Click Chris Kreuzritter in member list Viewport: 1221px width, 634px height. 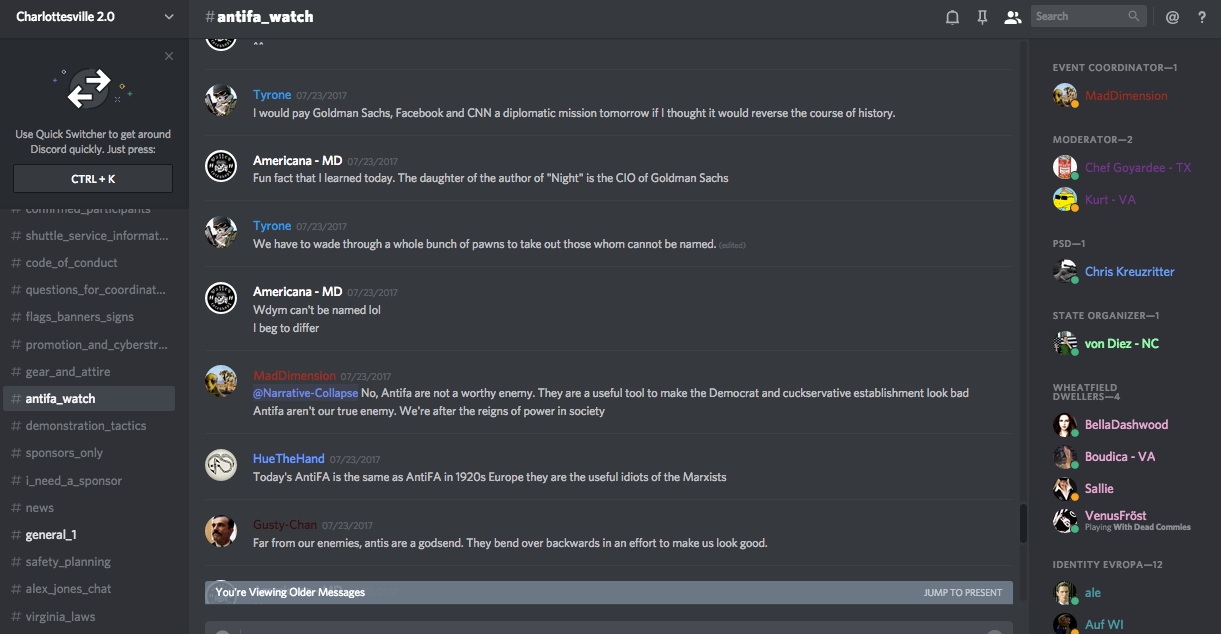coord(1129,272)
